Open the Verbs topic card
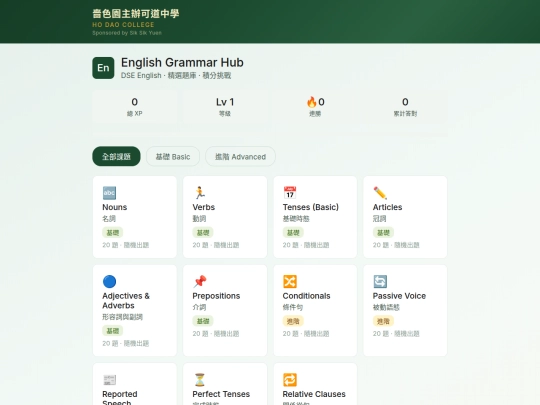 coord(225,217)
